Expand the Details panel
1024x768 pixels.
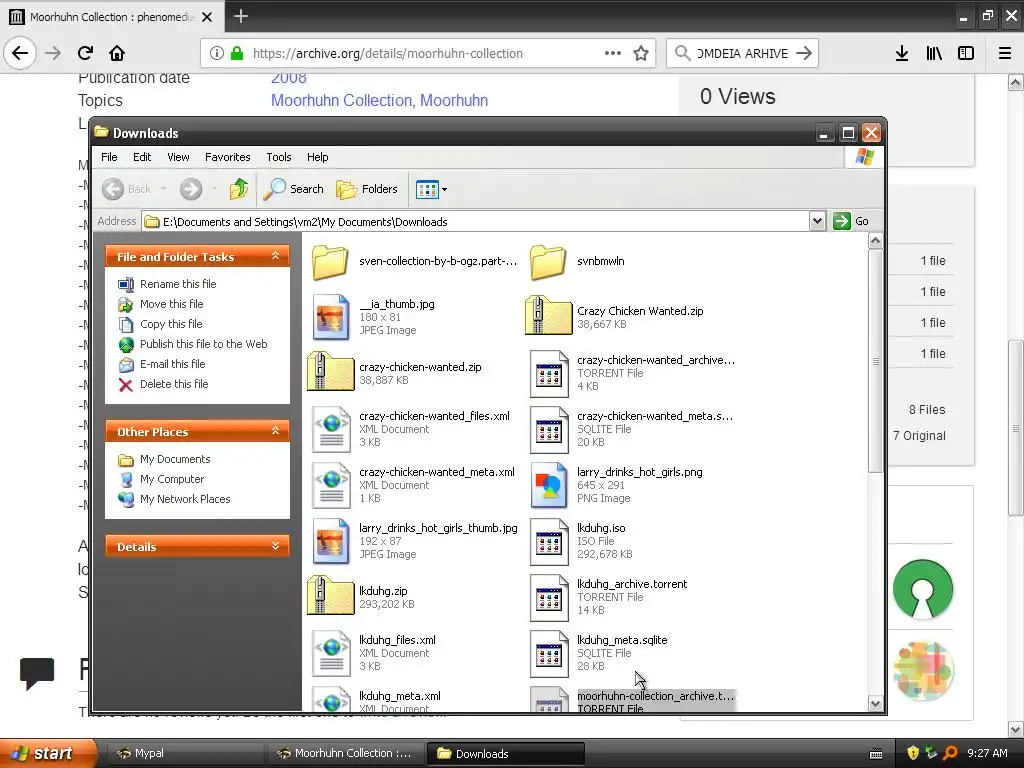(x=276, y=546)
